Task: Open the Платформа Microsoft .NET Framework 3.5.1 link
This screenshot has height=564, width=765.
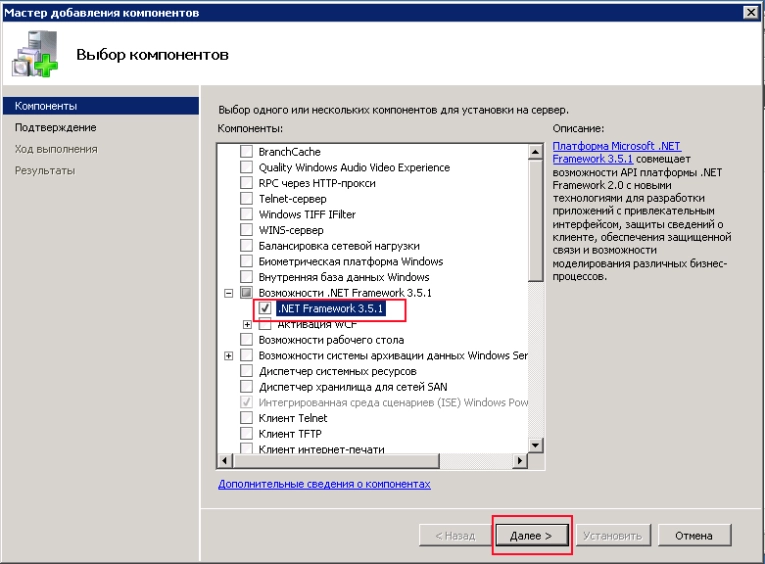Action: [616, 152]
